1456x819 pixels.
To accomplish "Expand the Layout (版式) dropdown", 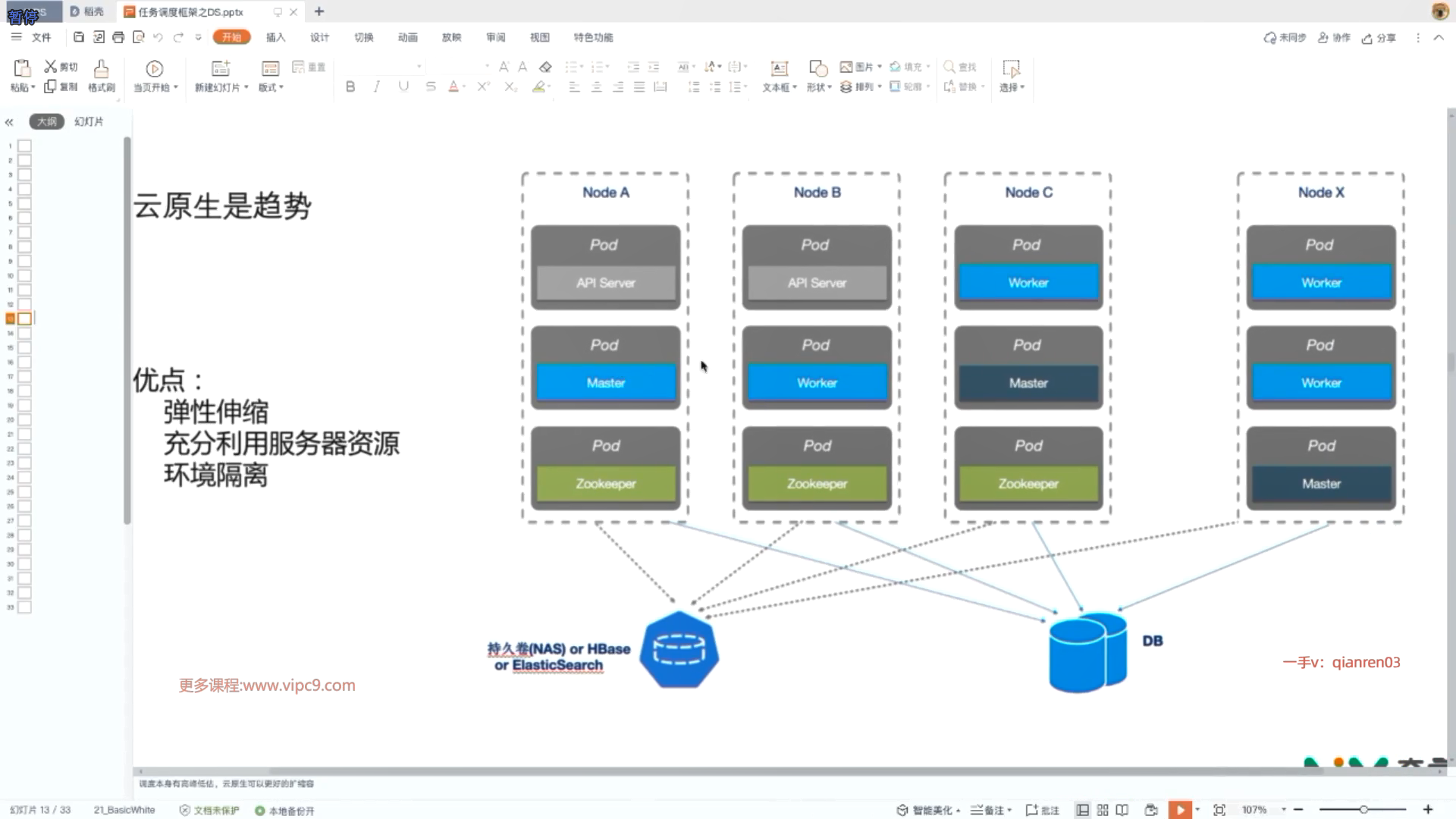I will coord(271,87).
